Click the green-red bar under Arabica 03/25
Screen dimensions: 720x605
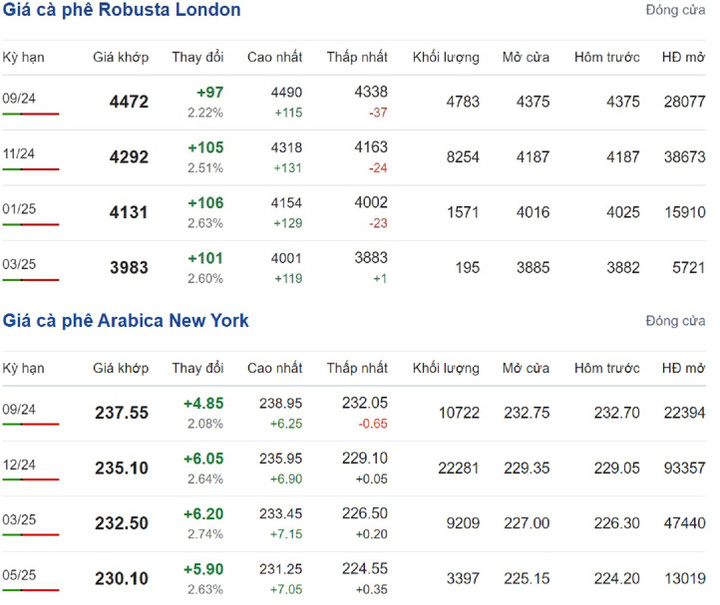pos(30,536)
